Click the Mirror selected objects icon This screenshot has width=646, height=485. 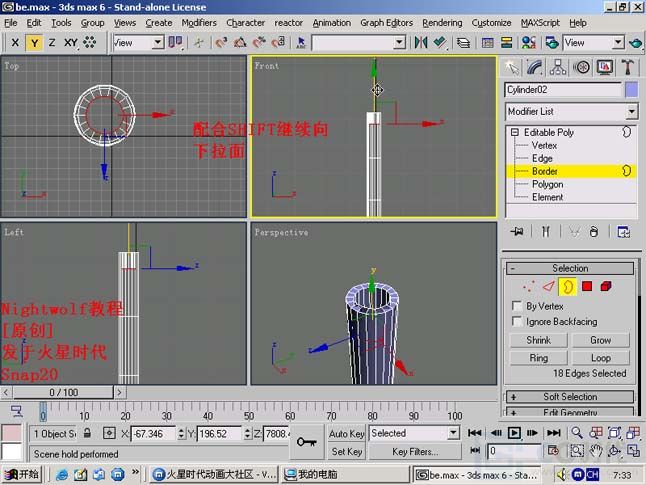(x=421, y=43)
